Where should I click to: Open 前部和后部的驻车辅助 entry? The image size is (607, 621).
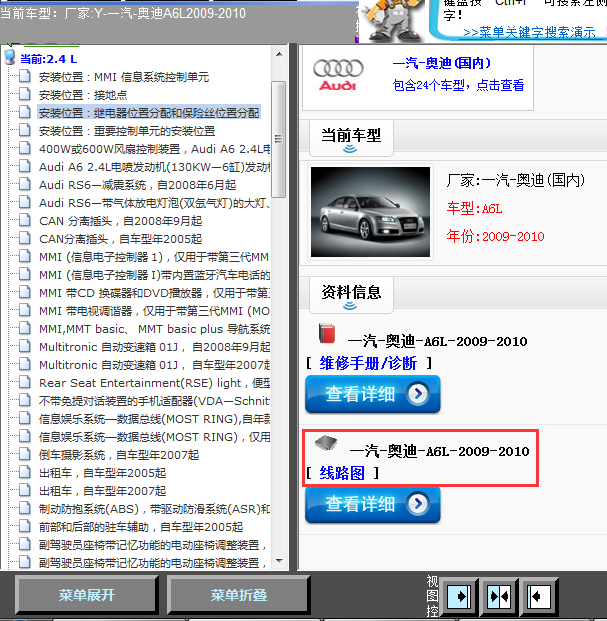(141, 527)
